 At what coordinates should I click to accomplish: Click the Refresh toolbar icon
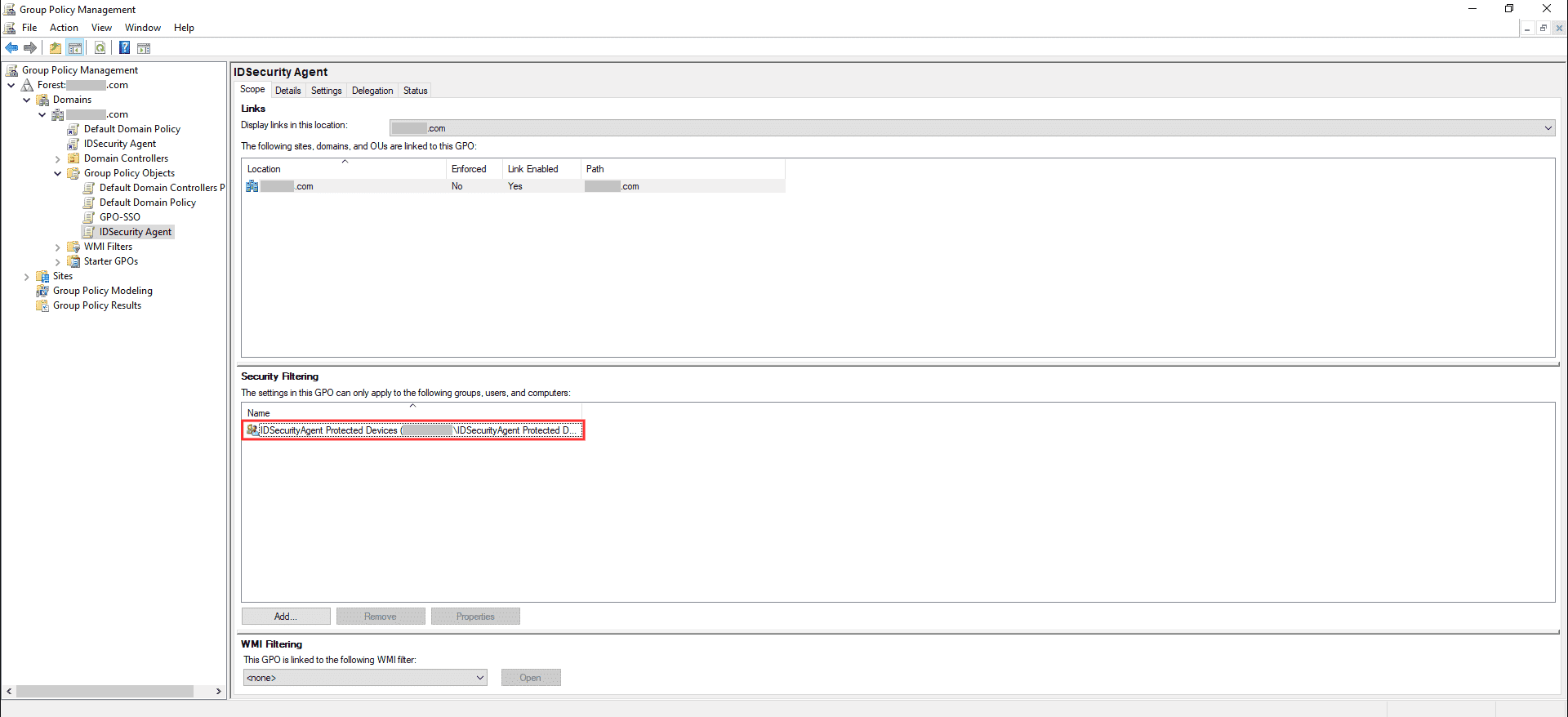click(100, 48)
